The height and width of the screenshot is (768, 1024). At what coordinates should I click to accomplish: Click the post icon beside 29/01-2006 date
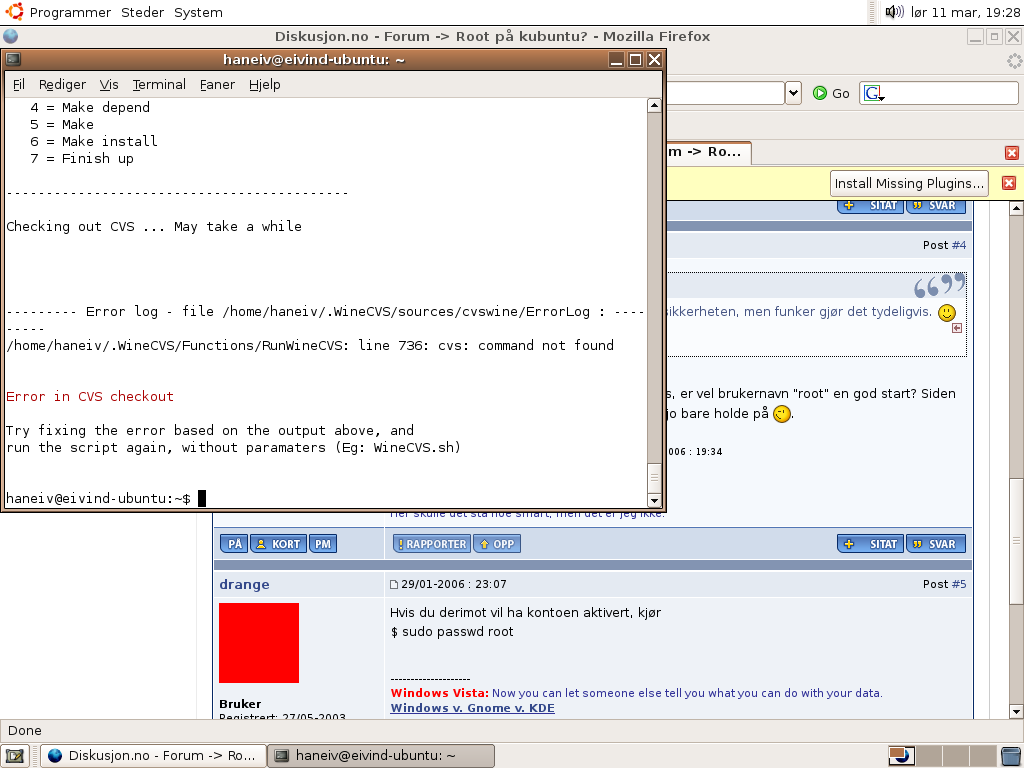pos(394,584)
